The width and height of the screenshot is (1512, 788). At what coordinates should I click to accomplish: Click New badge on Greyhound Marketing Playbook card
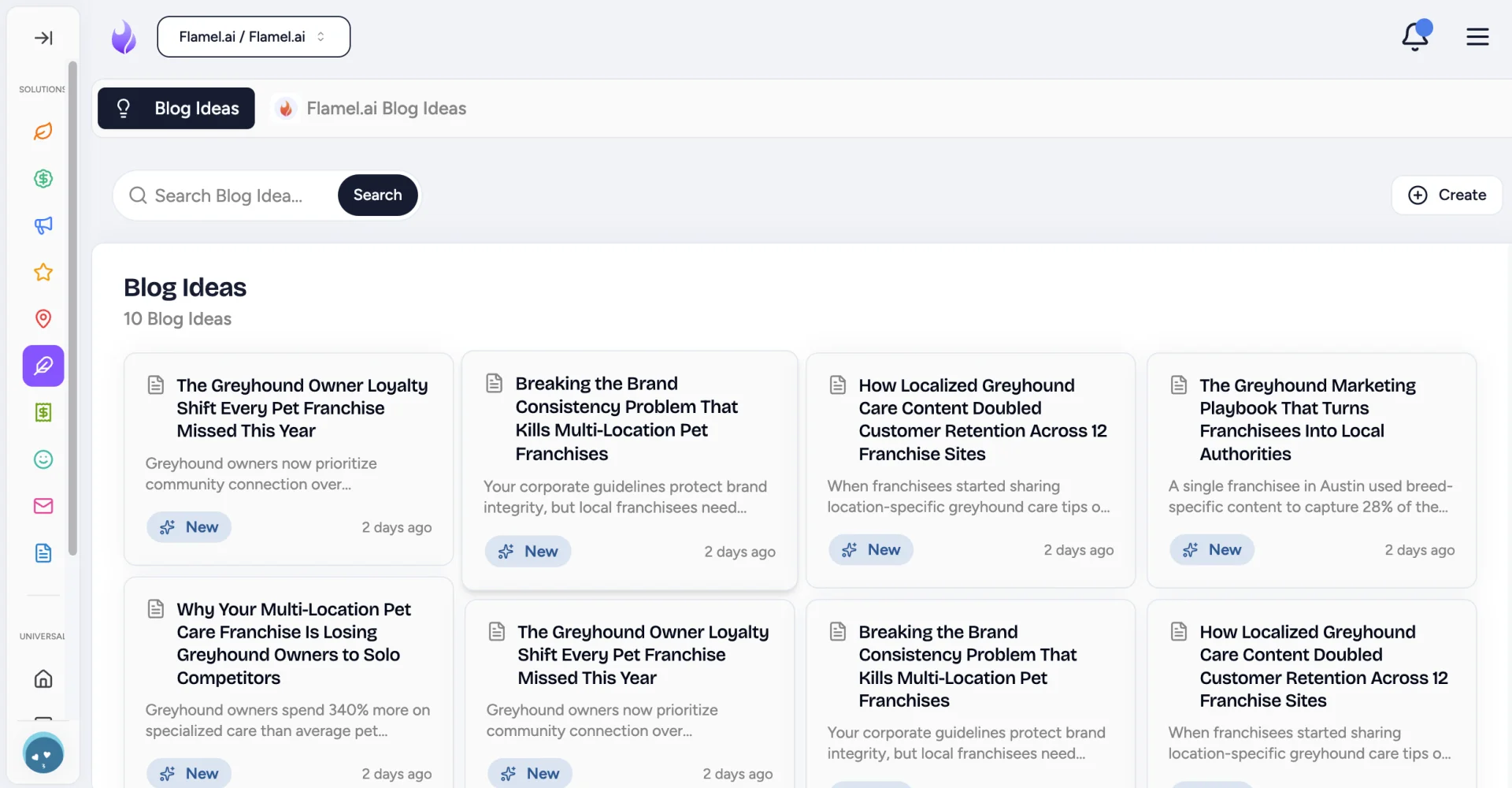click(x=1212, y=550)
